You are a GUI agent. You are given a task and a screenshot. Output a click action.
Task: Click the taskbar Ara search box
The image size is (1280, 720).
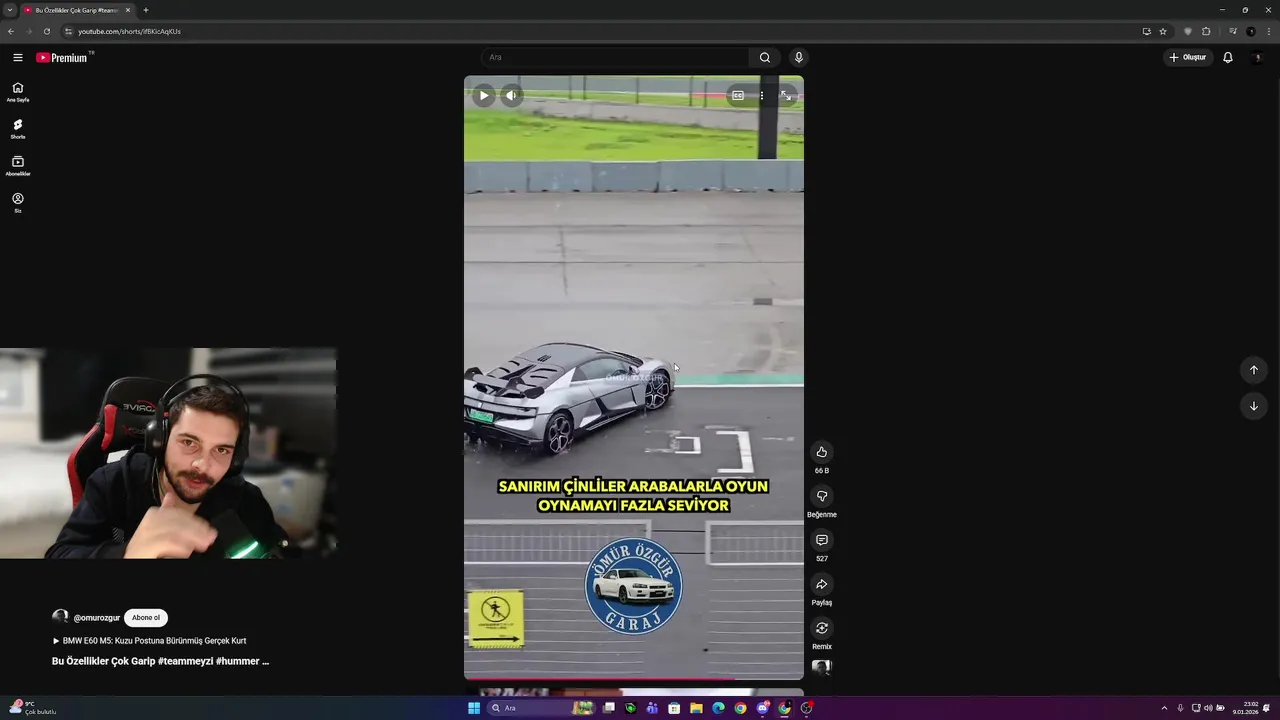(541, 708)
